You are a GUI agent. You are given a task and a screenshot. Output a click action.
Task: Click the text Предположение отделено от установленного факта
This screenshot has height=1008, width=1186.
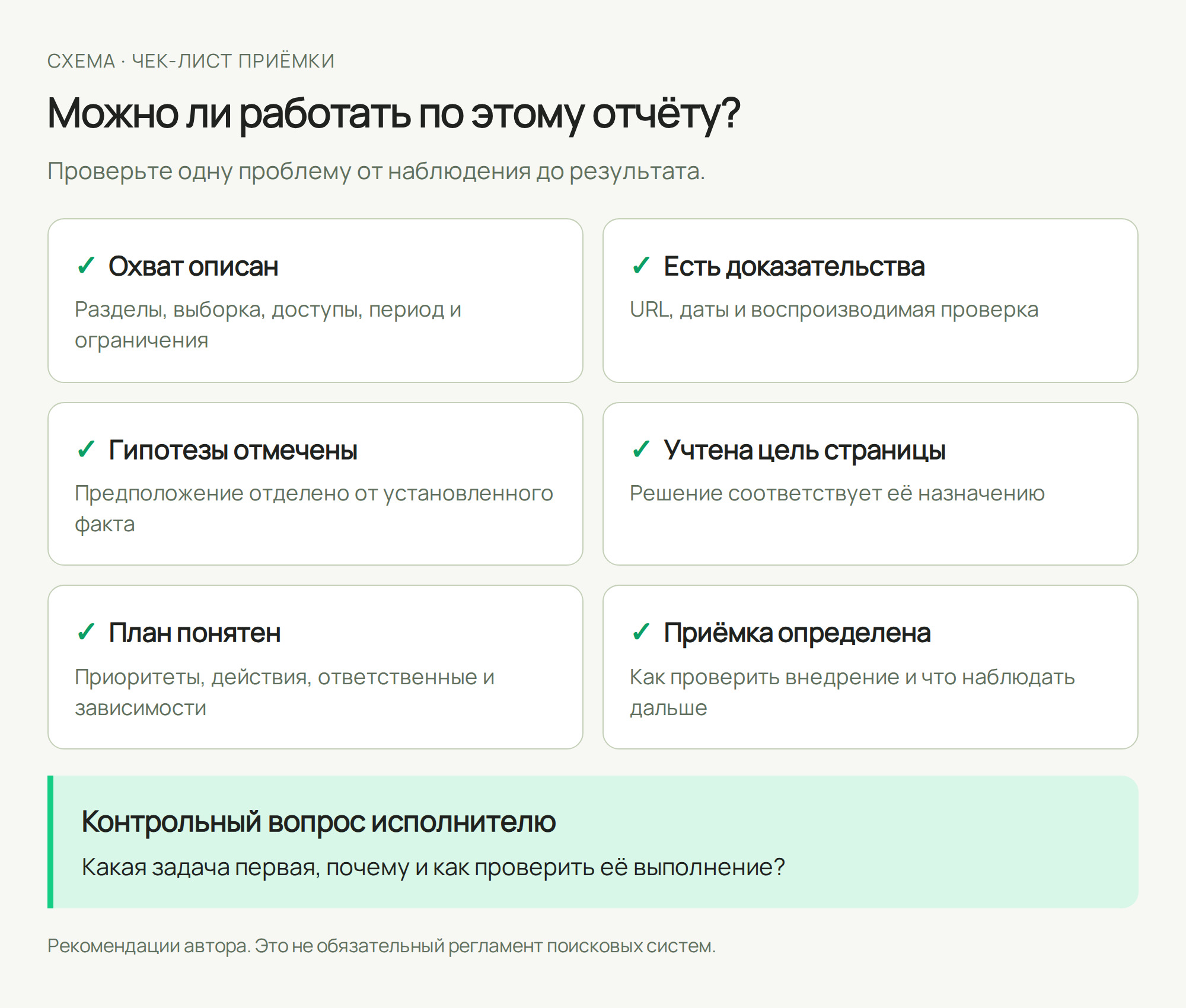point(314,509)
